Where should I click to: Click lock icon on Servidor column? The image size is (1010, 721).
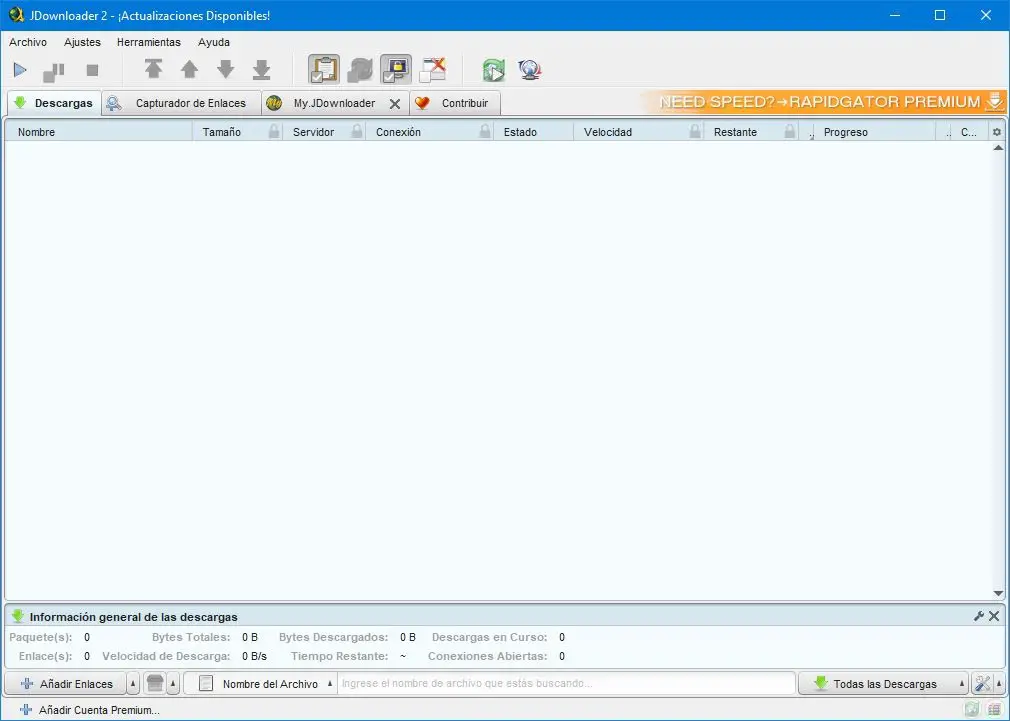357,131
